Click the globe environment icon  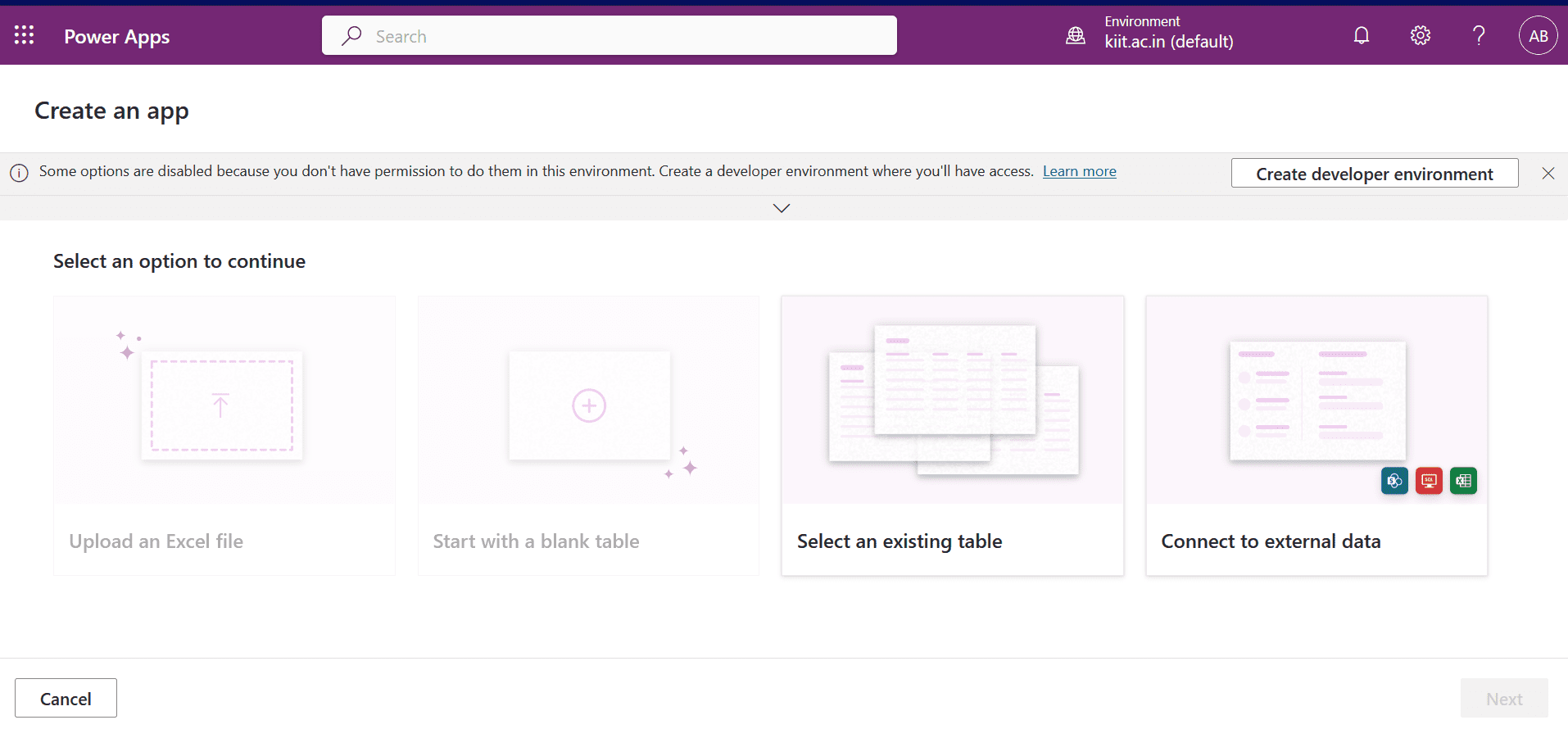point(1076,35)
